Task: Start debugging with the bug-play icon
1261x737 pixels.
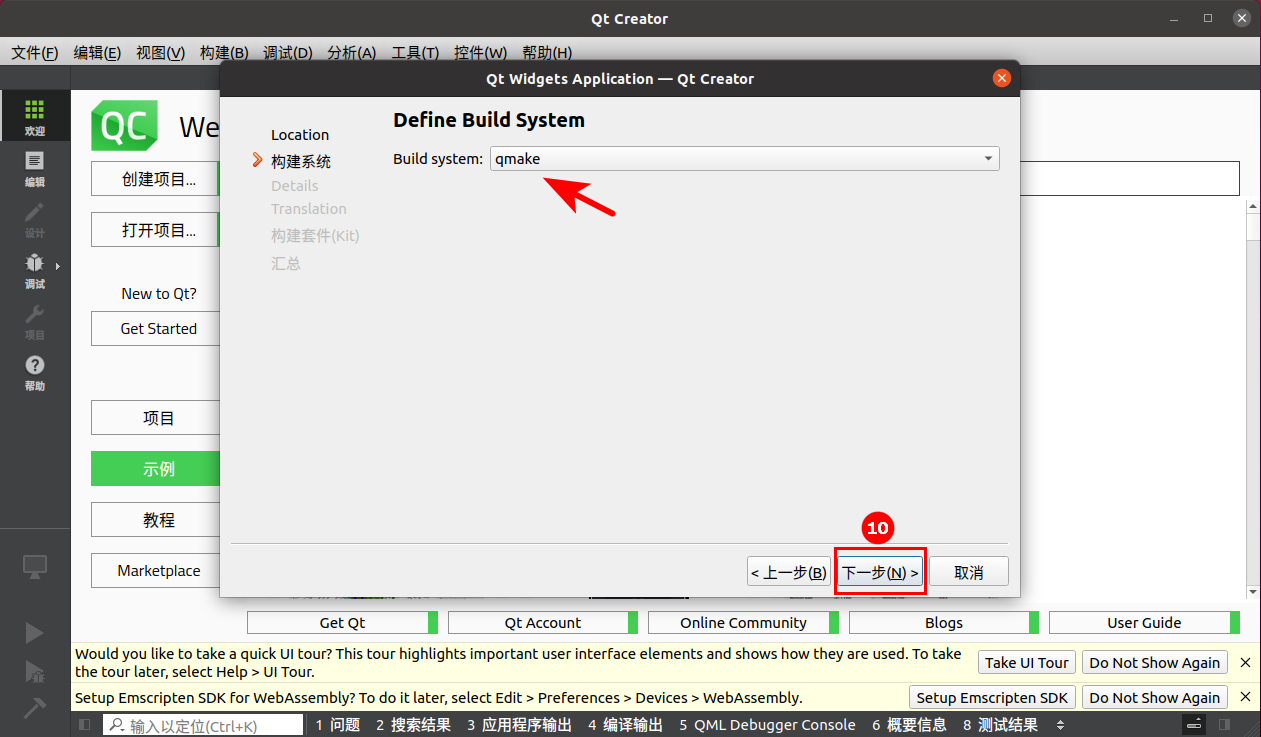Action: tap(34, 671)
